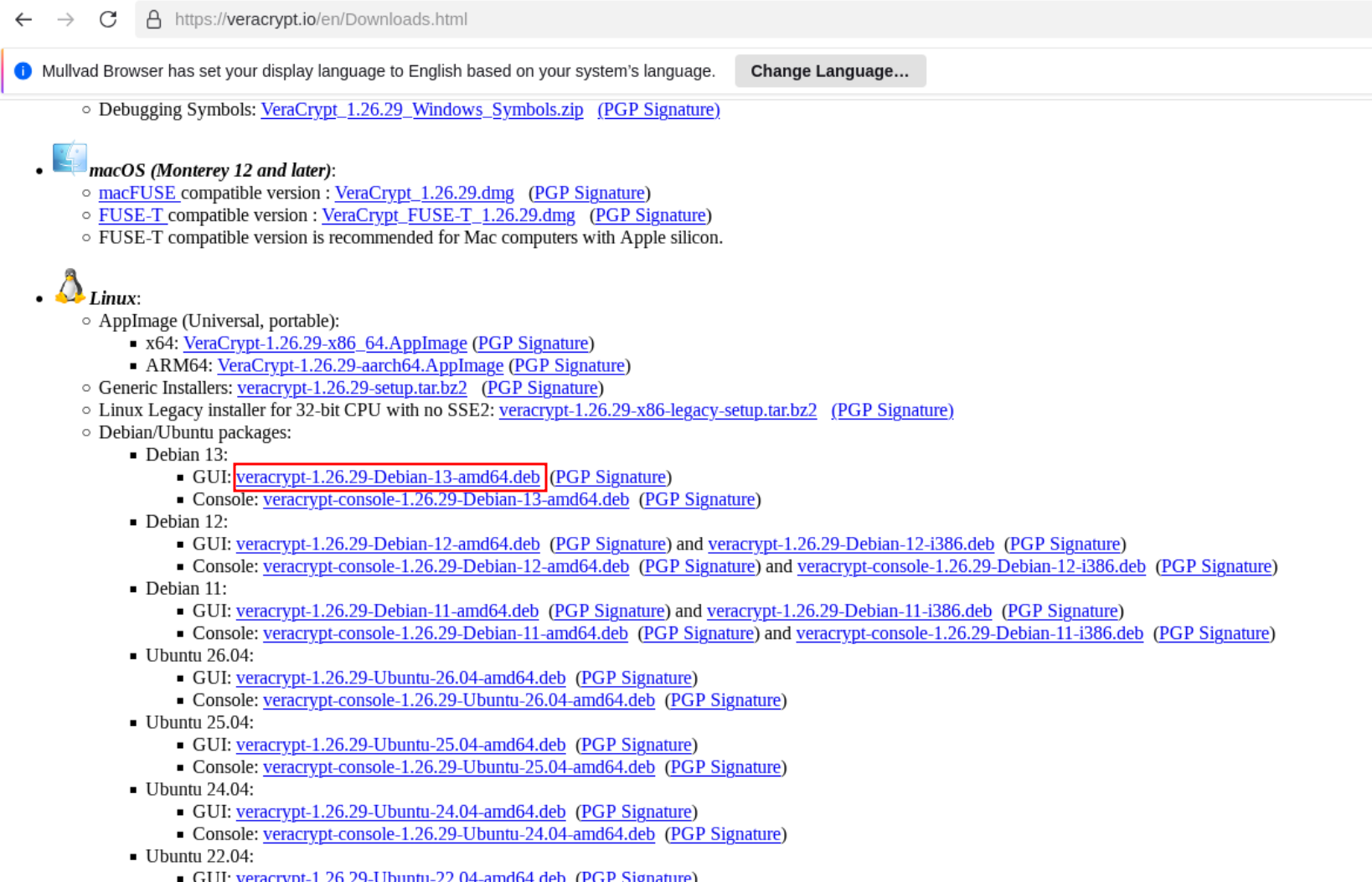
Task: Open PGP Signature for x86-legacy installer
Action: (892, 410)
